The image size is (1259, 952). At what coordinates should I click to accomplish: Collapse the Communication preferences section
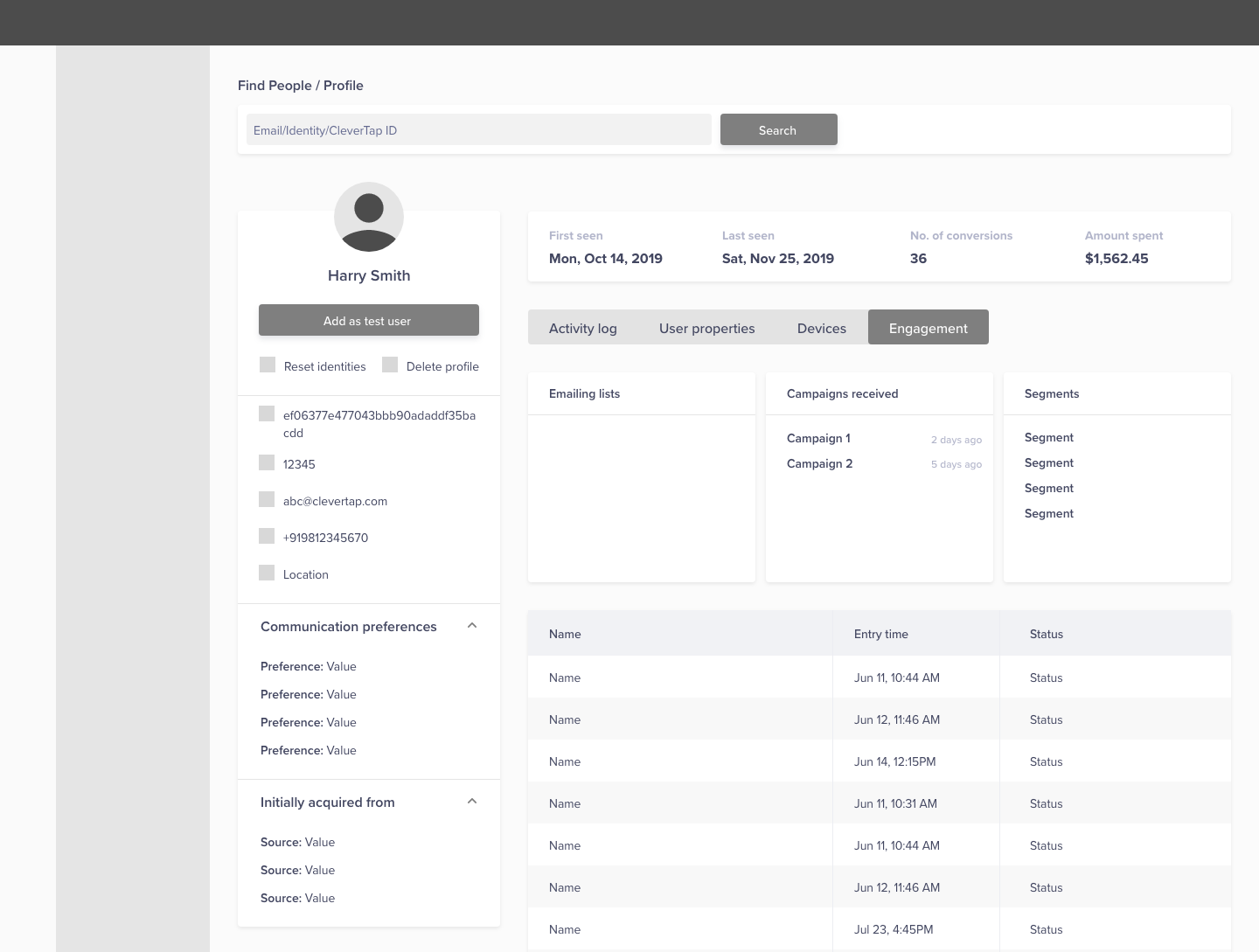[x=472, y=626]
